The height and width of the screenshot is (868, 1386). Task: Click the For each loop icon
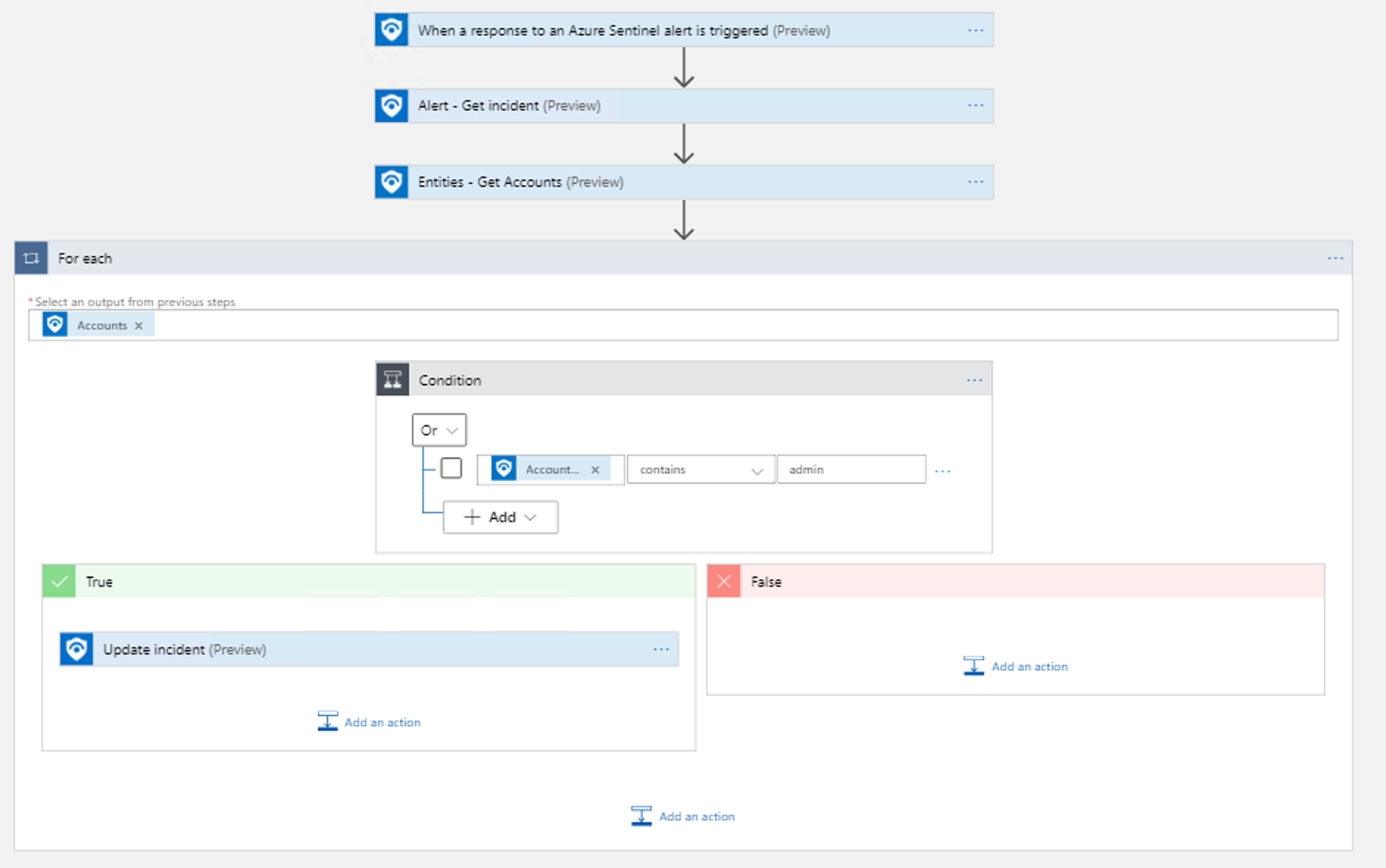[31, 258]
